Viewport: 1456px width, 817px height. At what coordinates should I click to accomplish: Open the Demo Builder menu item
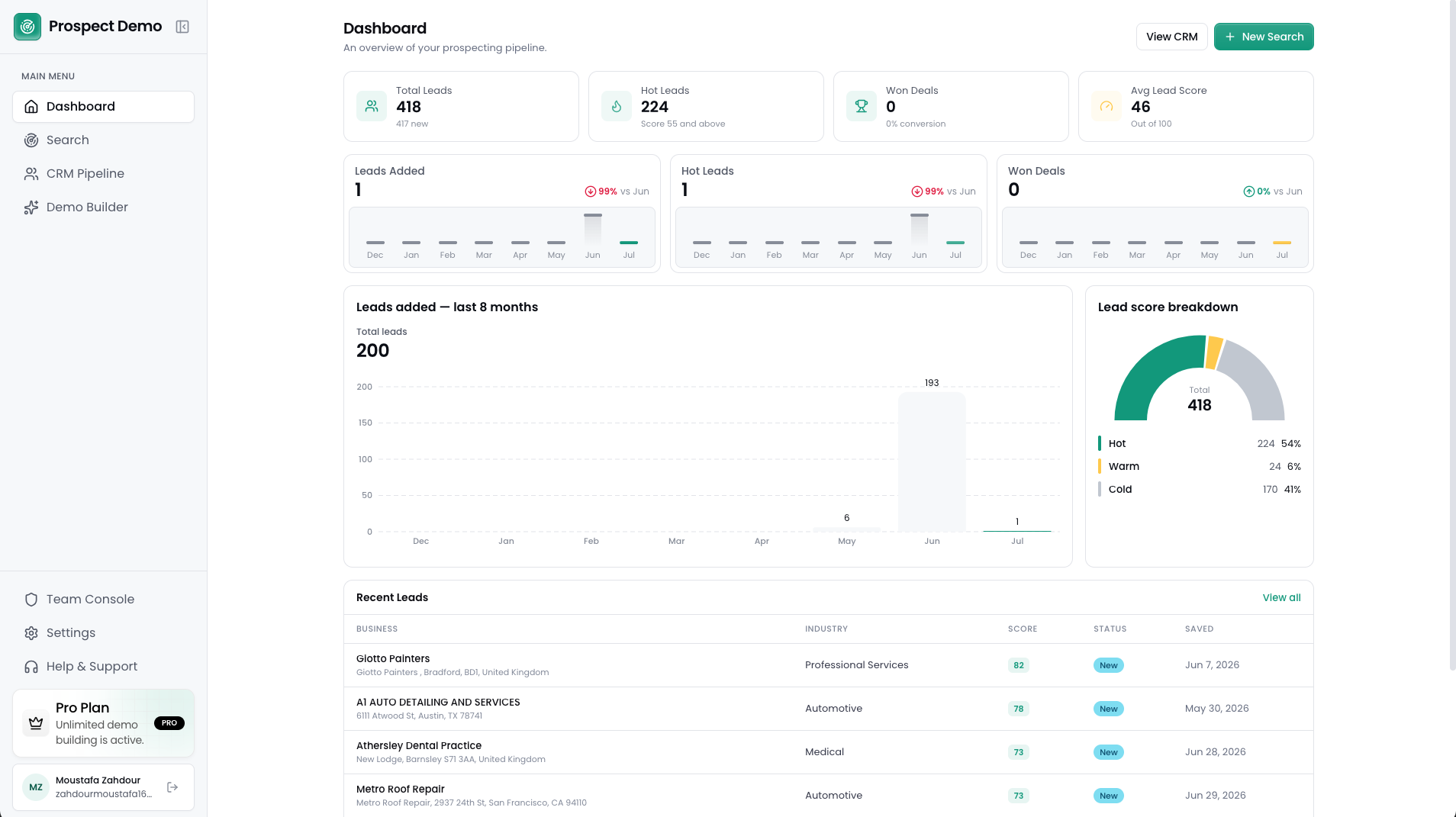[x=103, y=207]
